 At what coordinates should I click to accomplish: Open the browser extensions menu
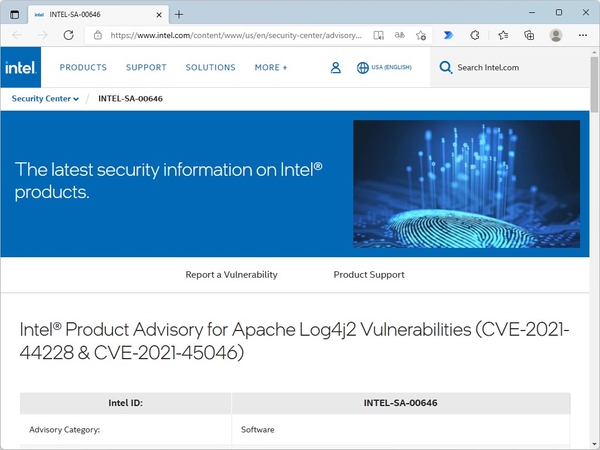tap(475, 35)
